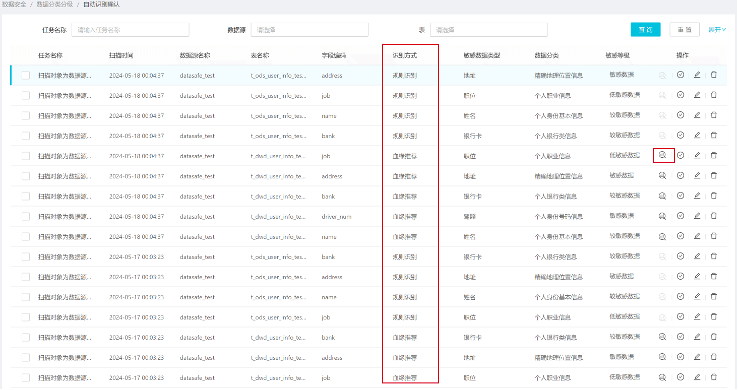
Task: Edit the 05-17 t_ods job row
Action: point(697,317)
